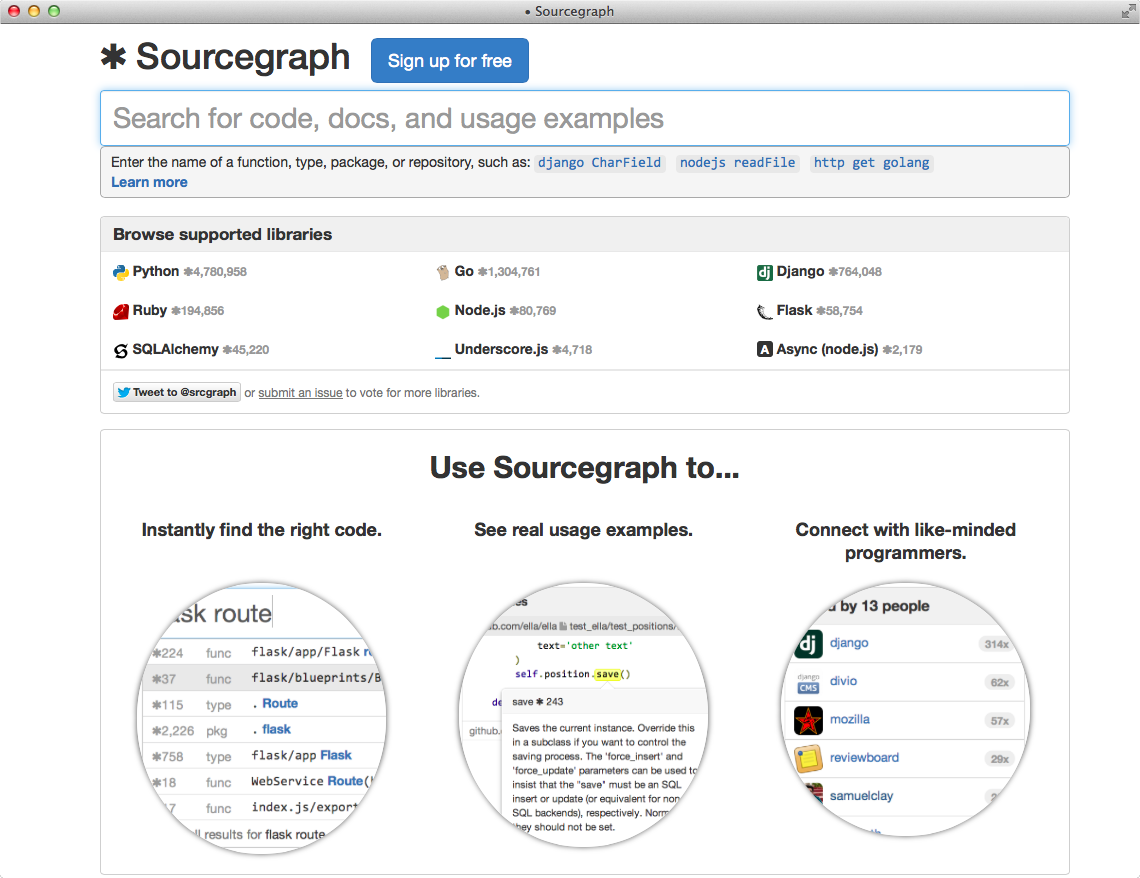Click the highlighted save() in code example
Screen dimensions: 1140x878
(x=607, y=674)
